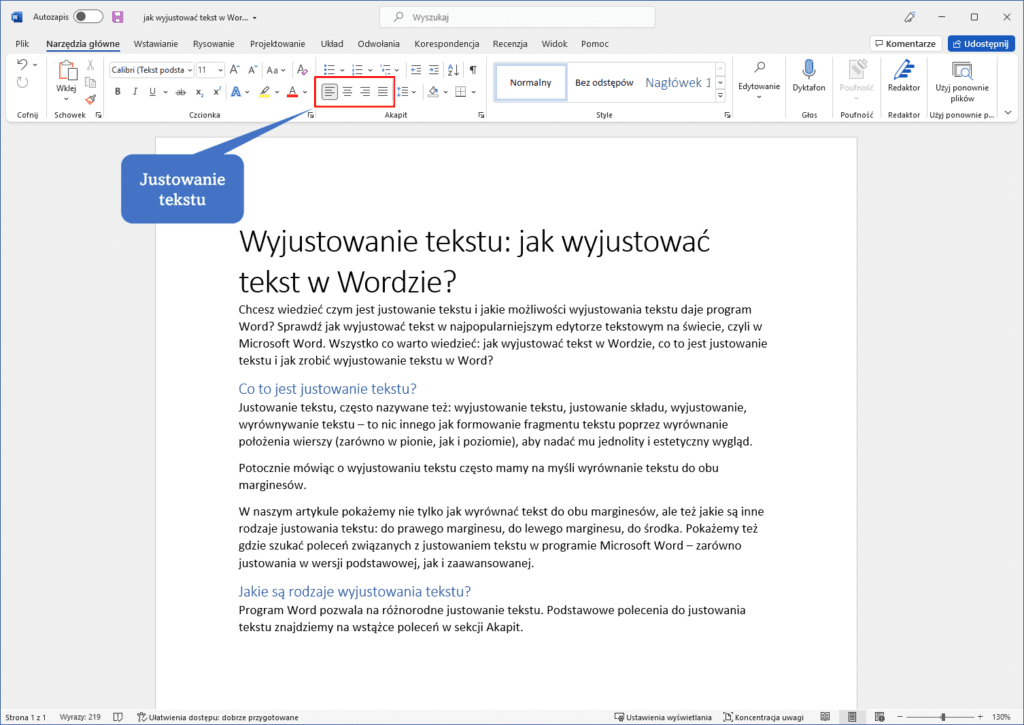Increase font size with larger A icon
Viewport: 1024px width, 725px height.
(235, 69)
